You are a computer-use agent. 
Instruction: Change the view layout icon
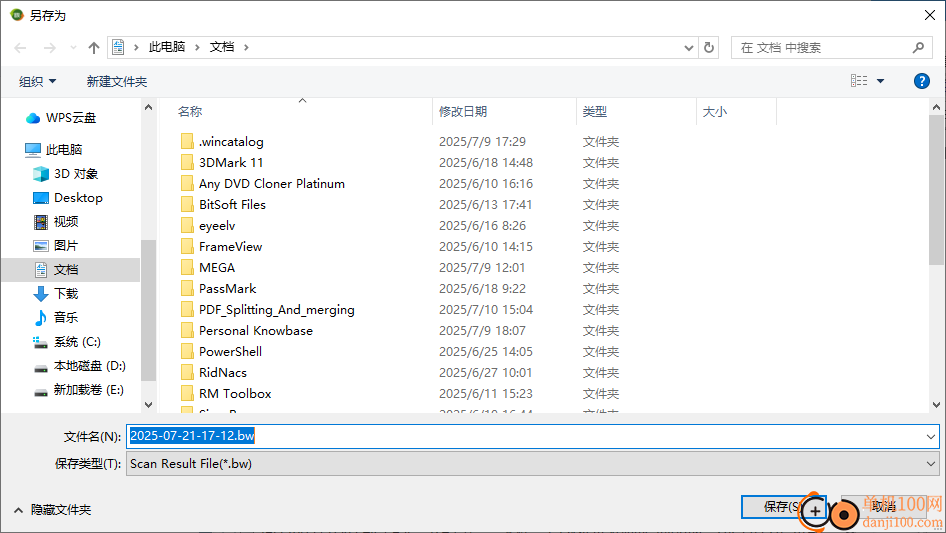click(x=859, y=80)
